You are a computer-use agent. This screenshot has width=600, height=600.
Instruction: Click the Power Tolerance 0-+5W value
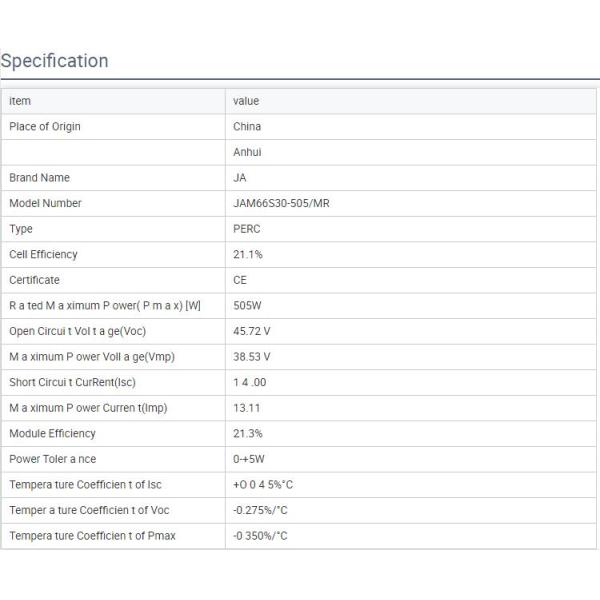250,459
